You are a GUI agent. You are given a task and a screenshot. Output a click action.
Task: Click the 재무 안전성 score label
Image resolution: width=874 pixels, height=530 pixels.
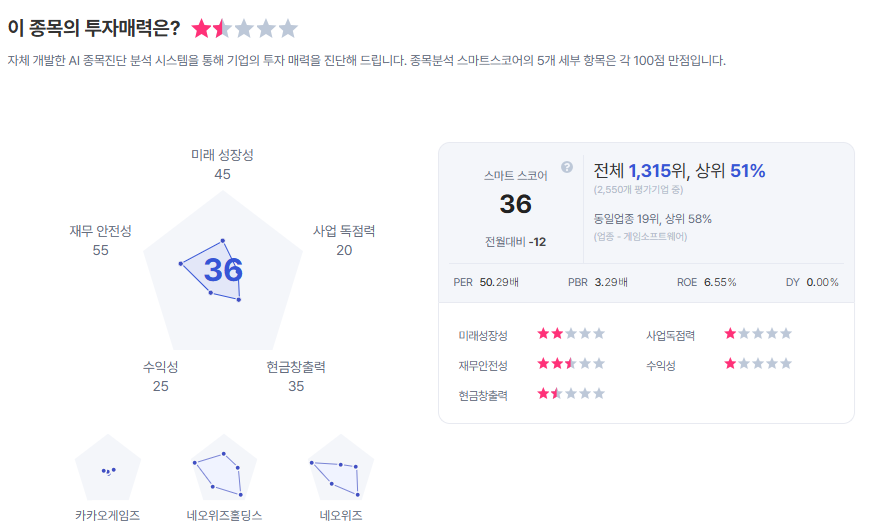[x=100, y=240]
